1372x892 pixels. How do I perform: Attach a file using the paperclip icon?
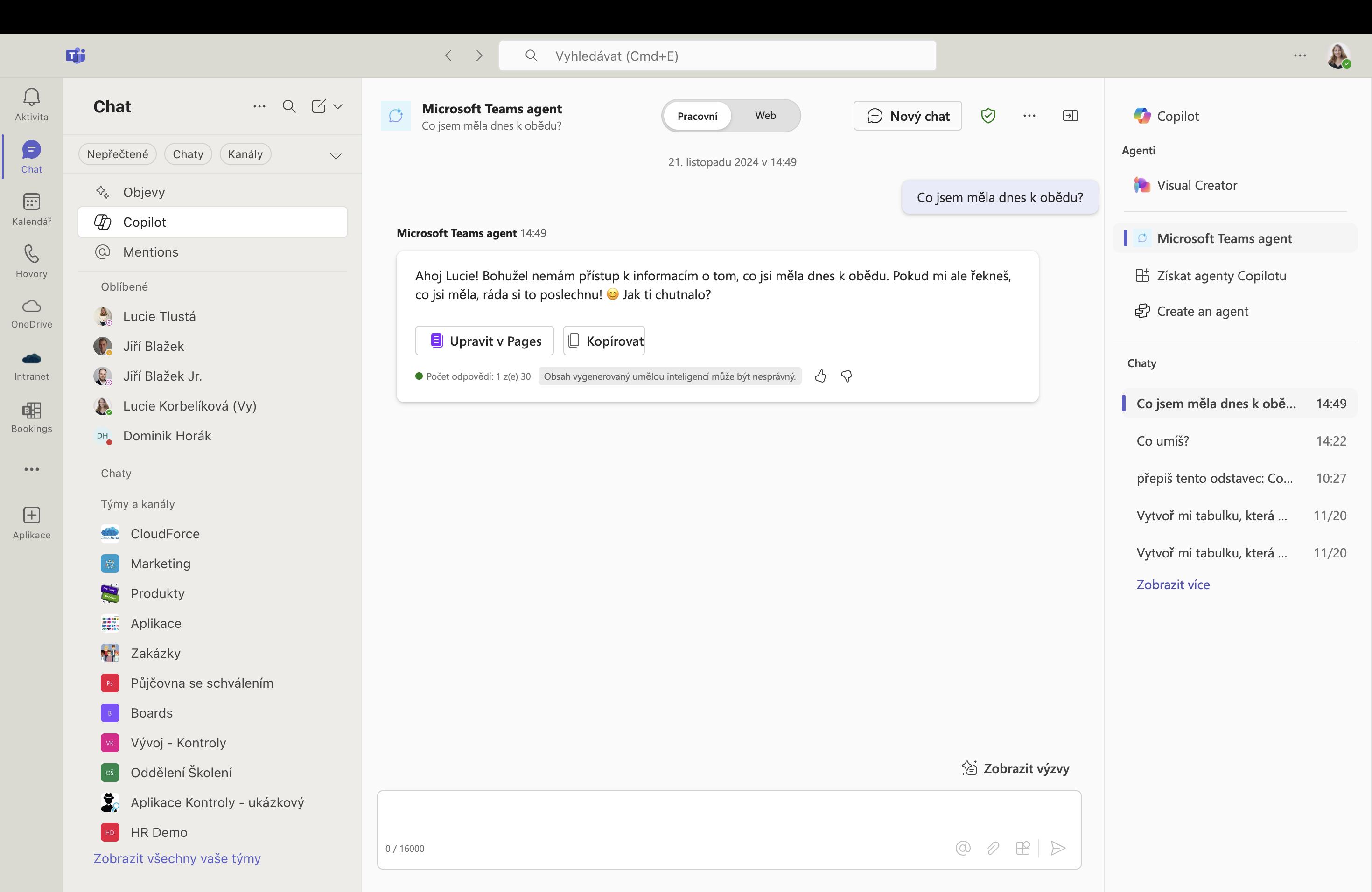click(x=993, y=848)
